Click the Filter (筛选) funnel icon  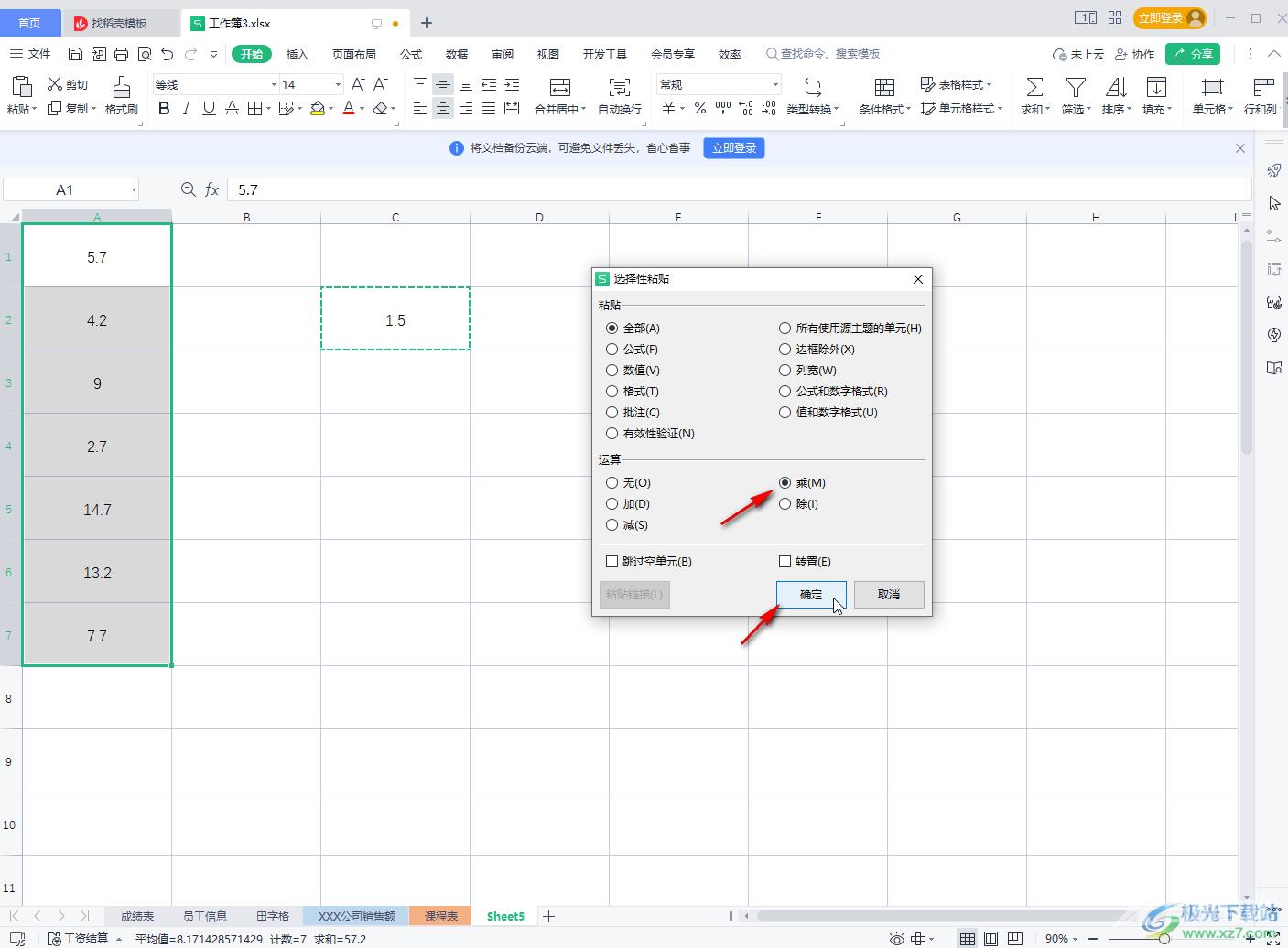1076,87
